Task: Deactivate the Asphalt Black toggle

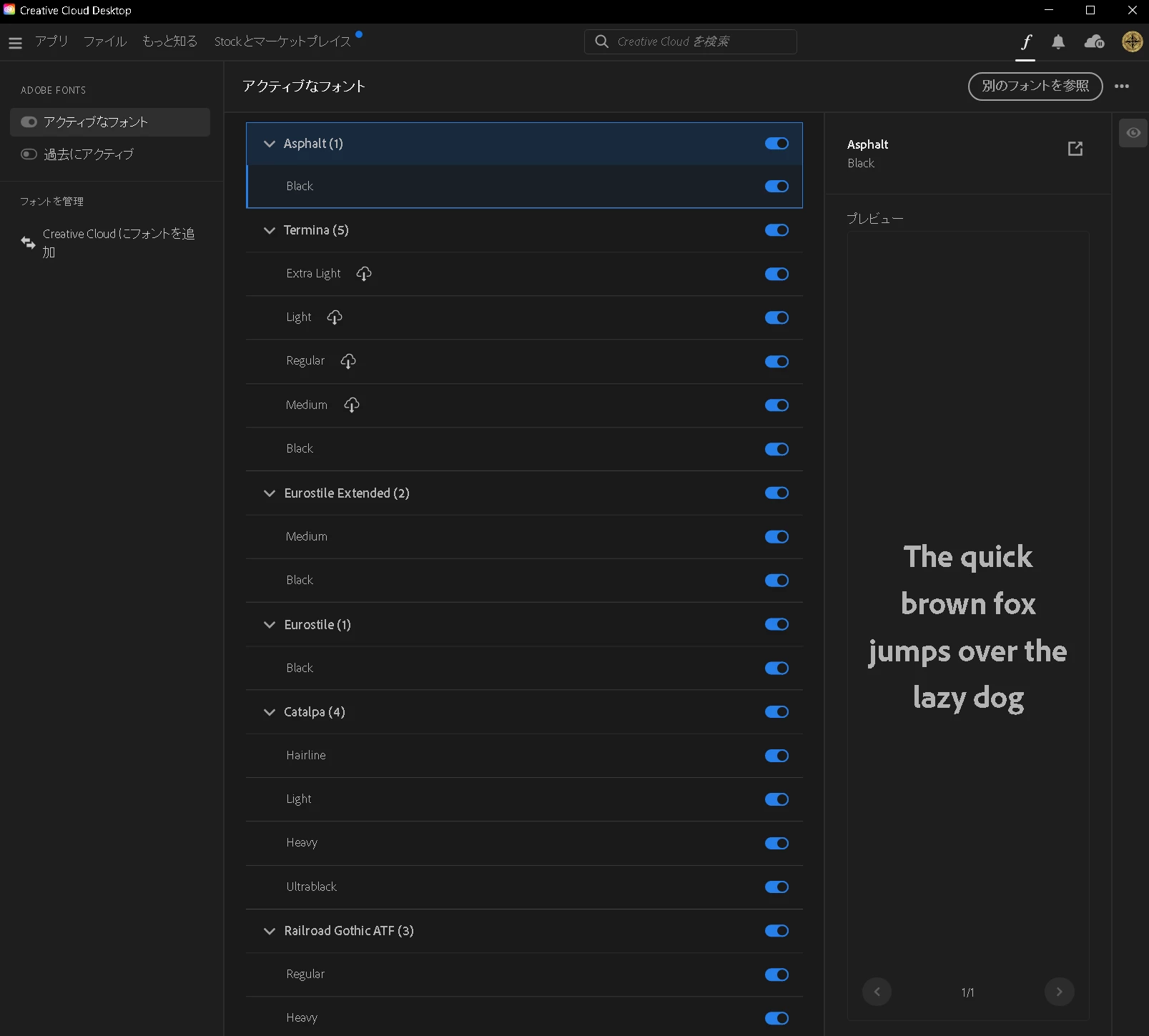Action: [x=776, y=187]
